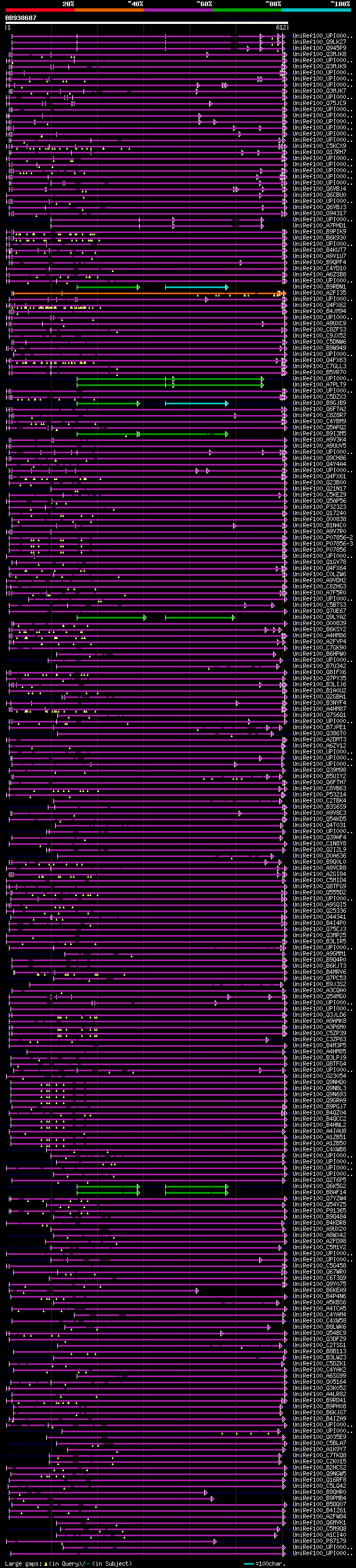Click the UniRef100_D0A636 label
This screenshot has height=1568, width=356.
click(319, 856)
